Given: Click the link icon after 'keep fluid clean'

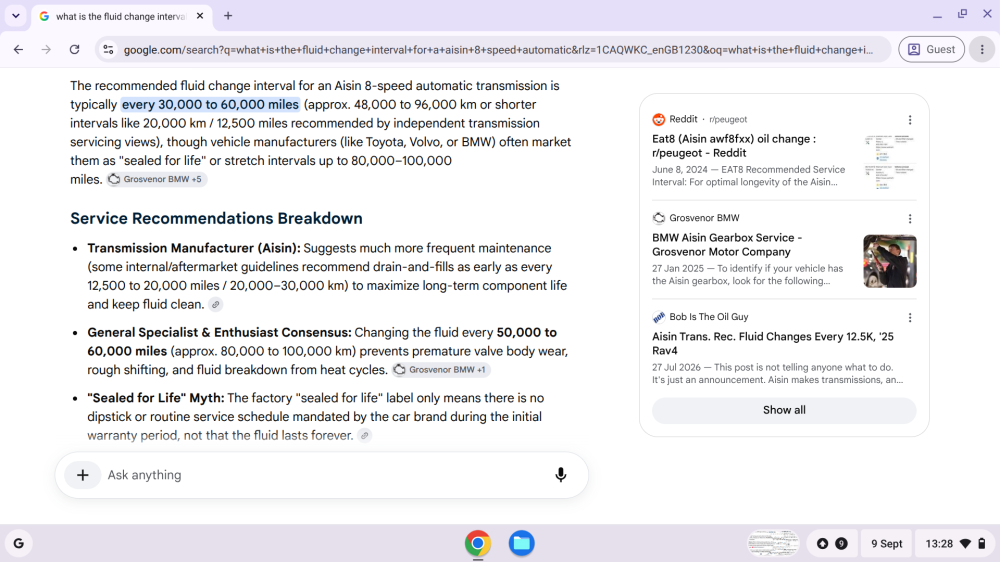Looking at the screenshot, I should tap(216, 305).
